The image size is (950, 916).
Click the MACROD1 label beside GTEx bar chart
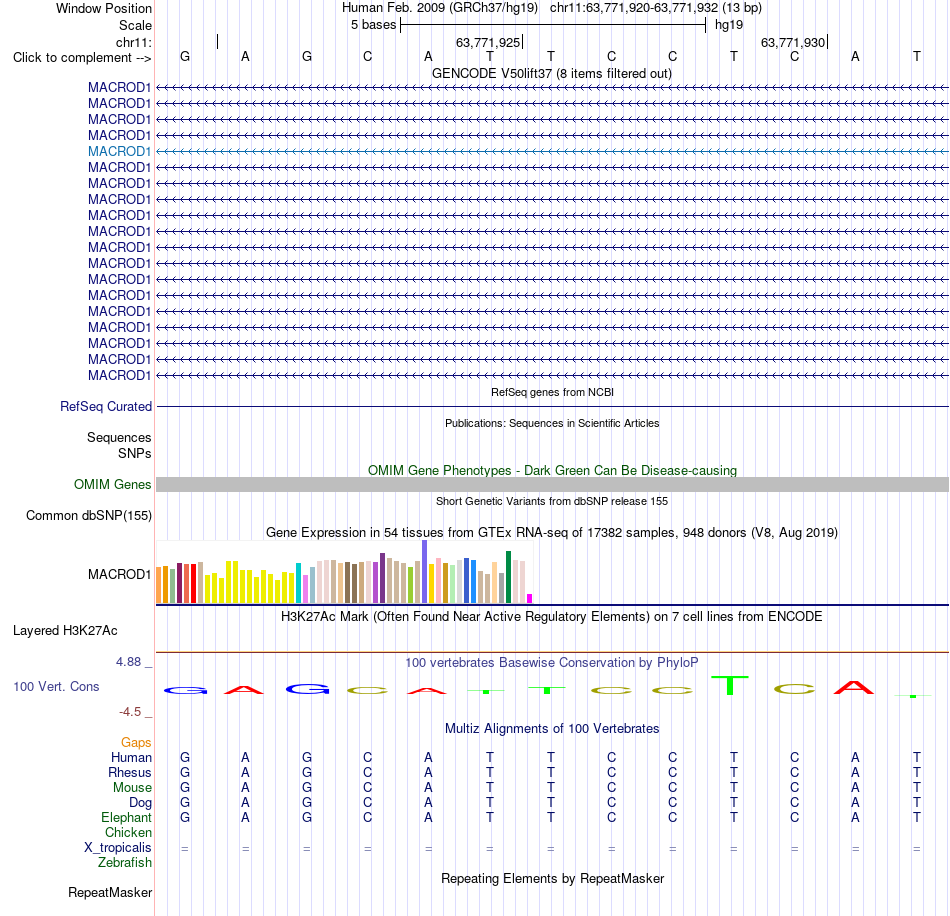[119, 574]
